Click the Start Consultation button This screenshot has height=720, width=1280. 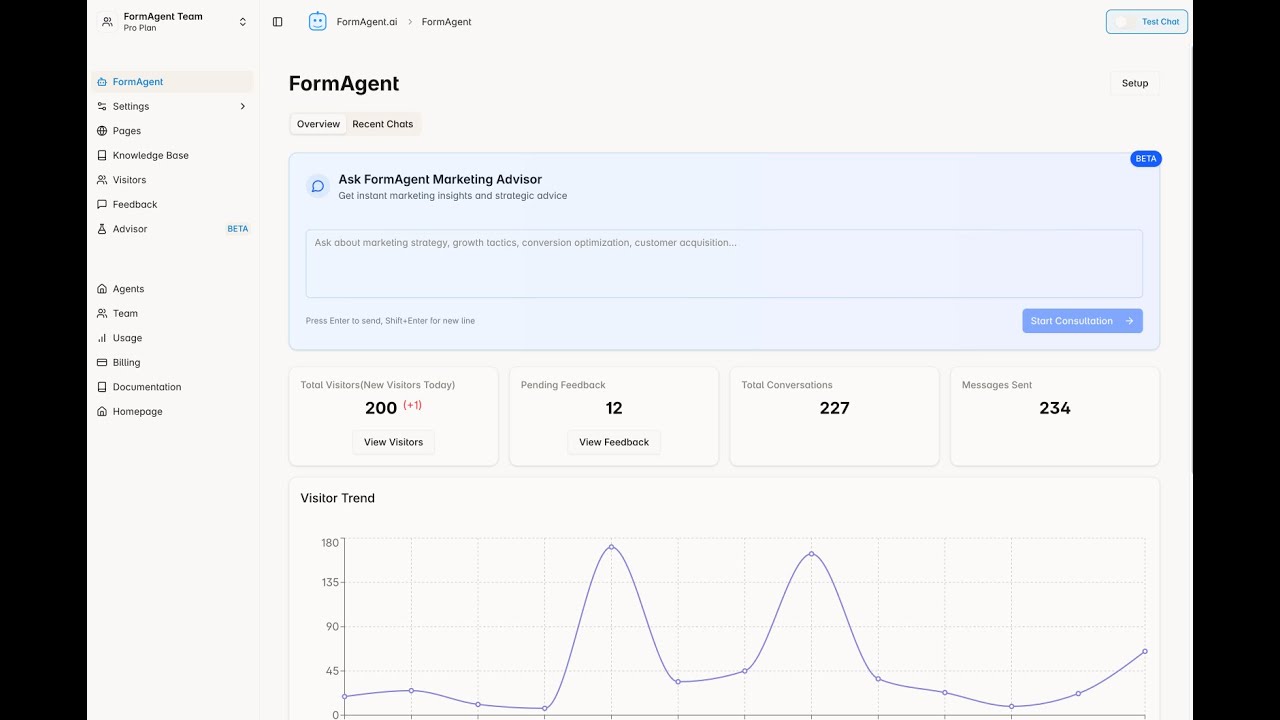(1082, 321)
